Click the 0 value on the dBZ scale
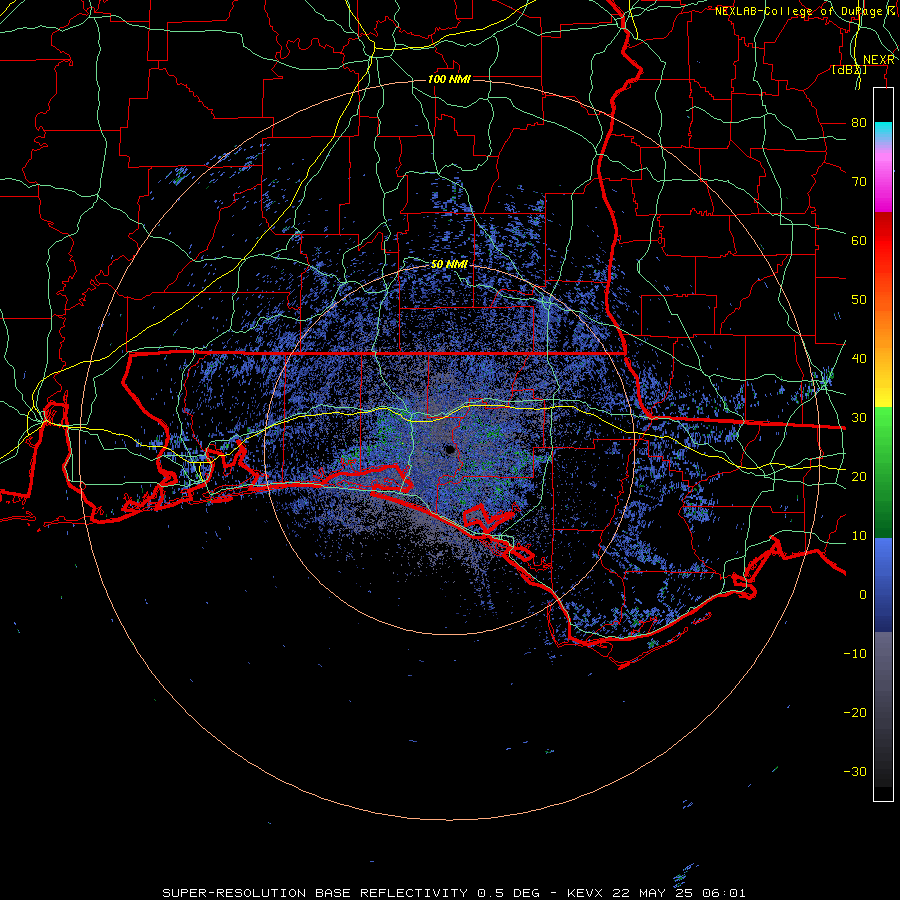This screenshot has height=900, width=900. tap(863, 595)
